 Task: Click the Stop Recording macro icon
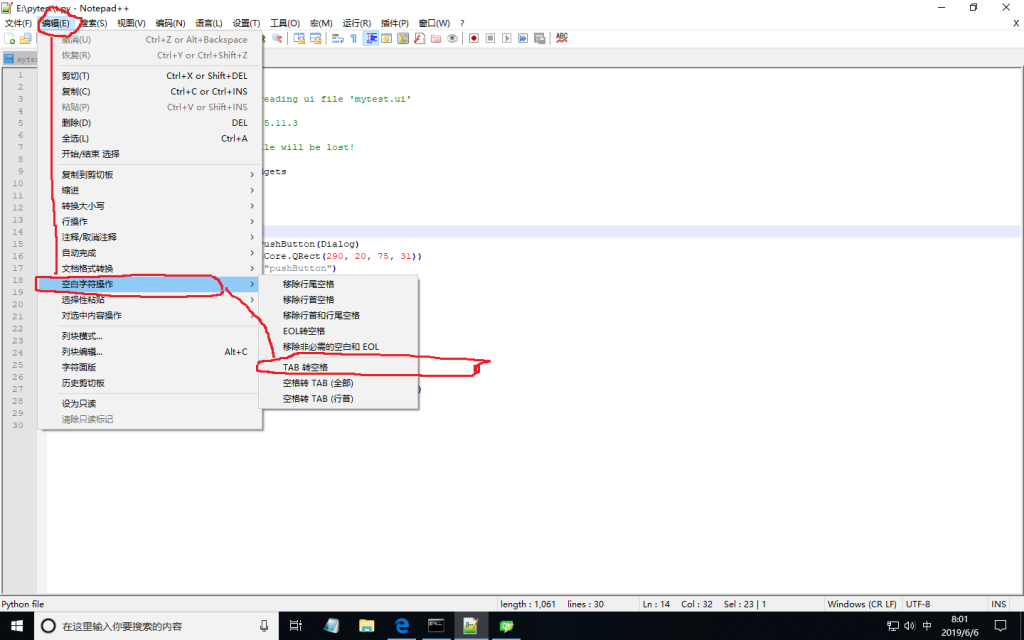[491, 38]
